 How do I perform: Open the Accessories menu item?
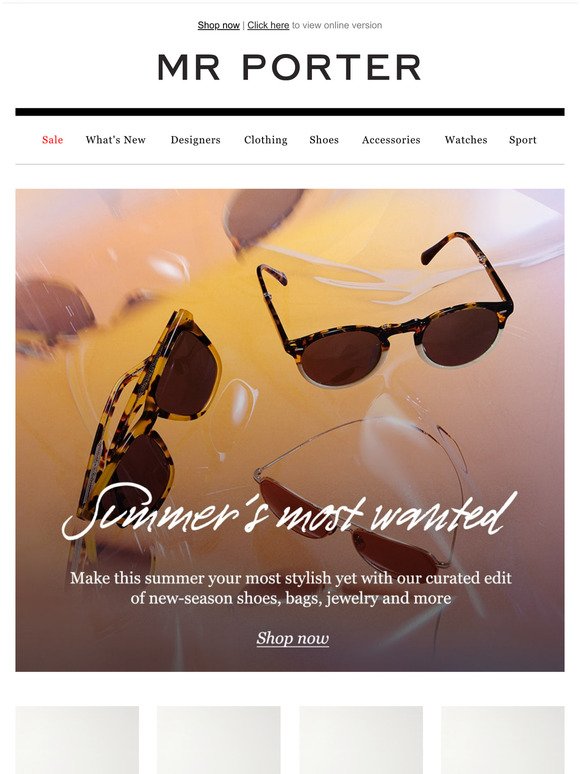391,140
